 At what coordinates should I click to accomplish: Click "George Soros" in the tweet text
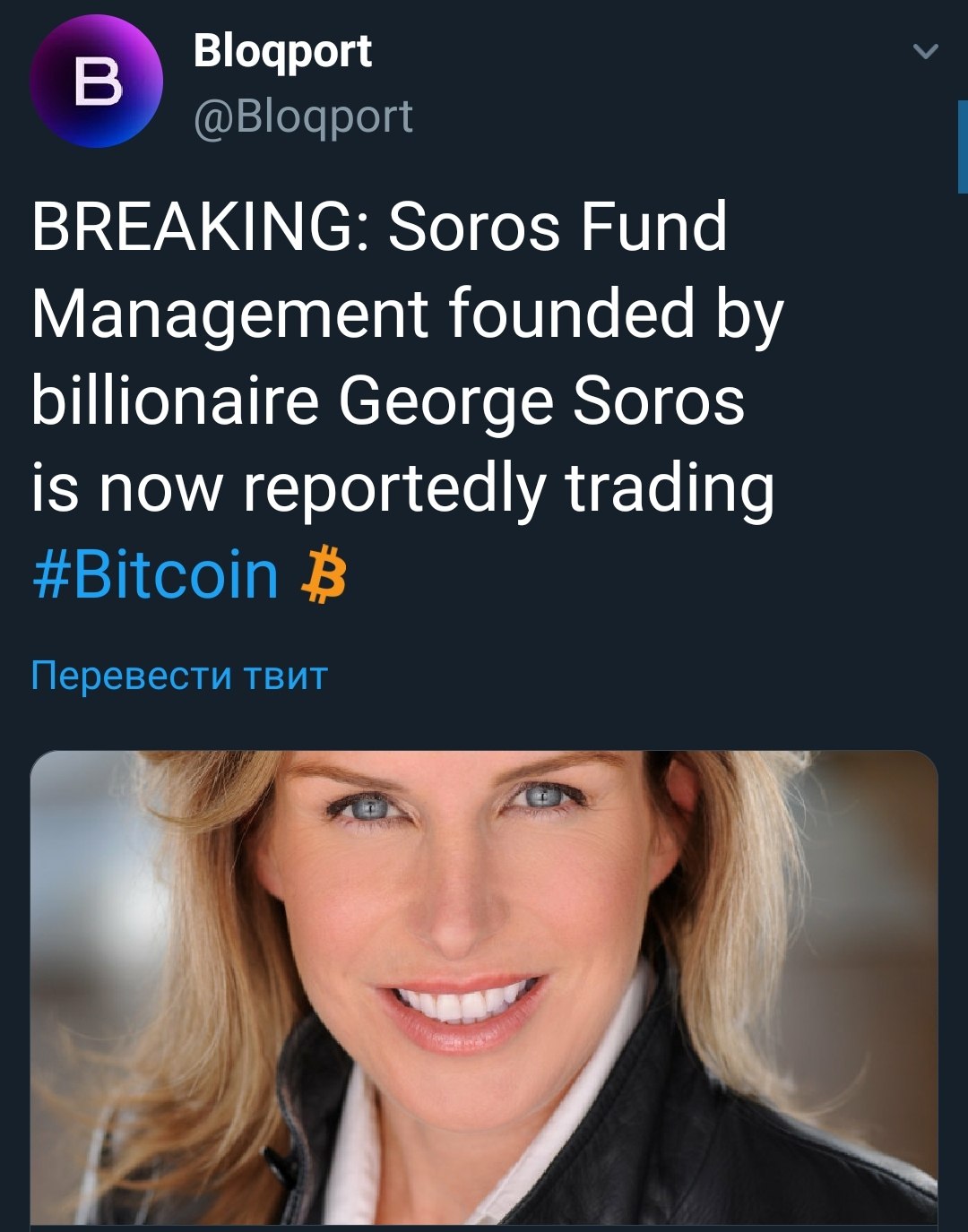coord(540,401)
